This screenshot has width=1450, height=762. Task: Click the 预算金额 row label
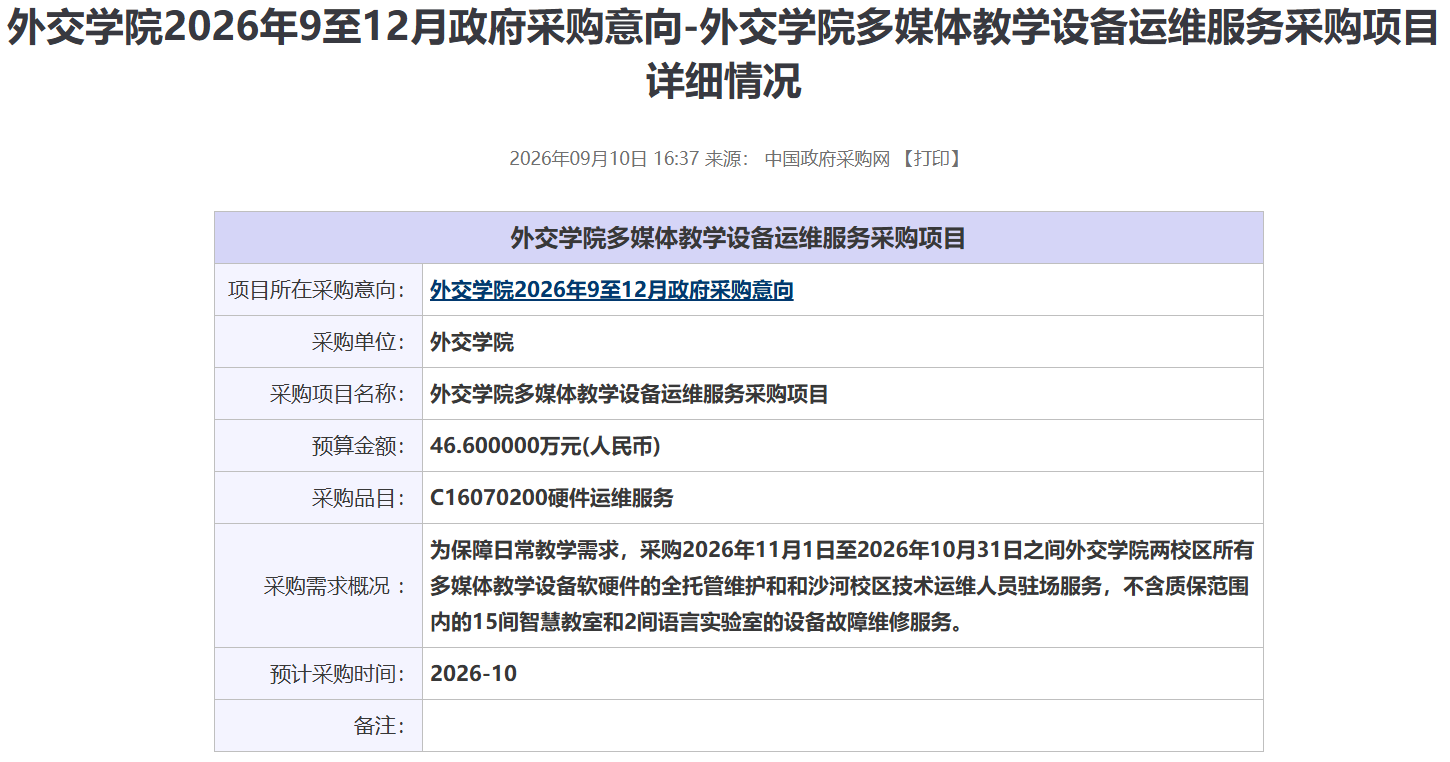[359, 446]
